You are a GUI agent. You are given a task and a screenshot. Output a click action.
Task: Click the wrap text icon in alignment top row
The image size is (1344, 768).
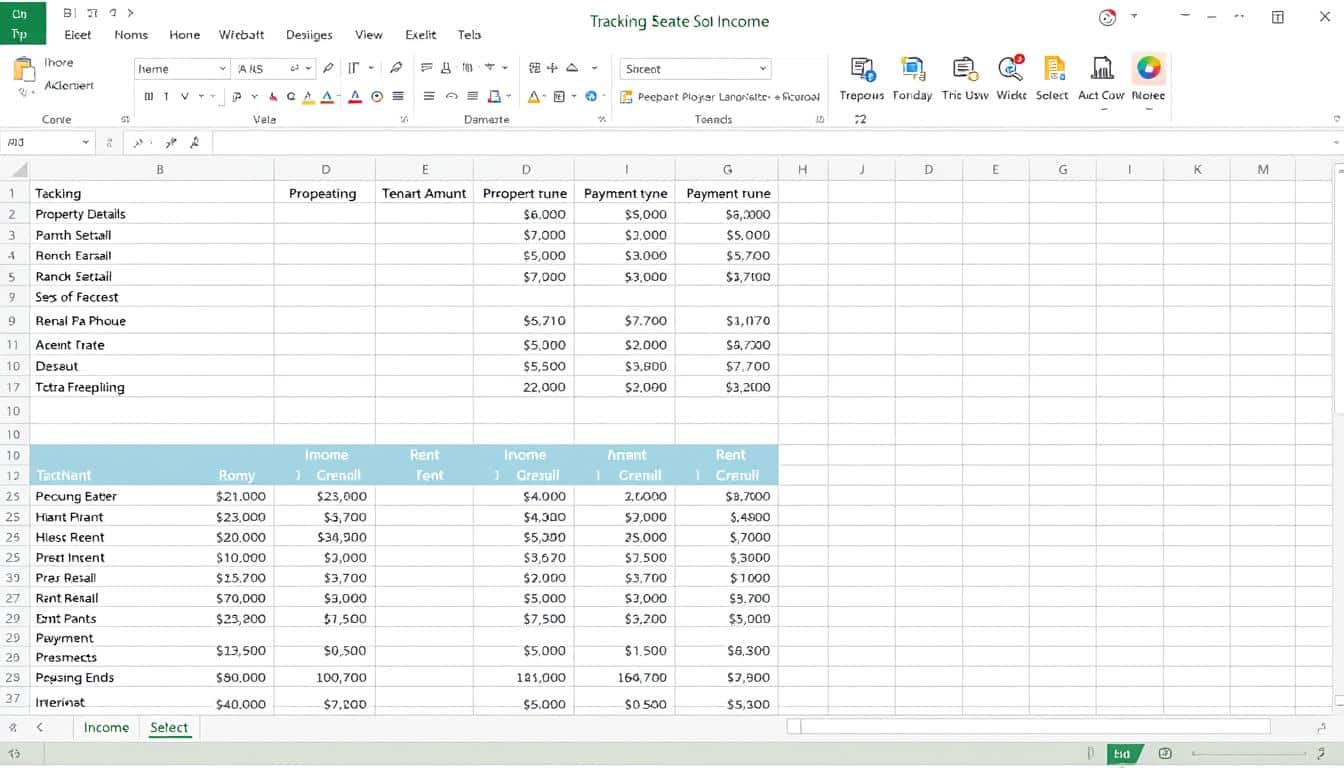pos(427,68)
